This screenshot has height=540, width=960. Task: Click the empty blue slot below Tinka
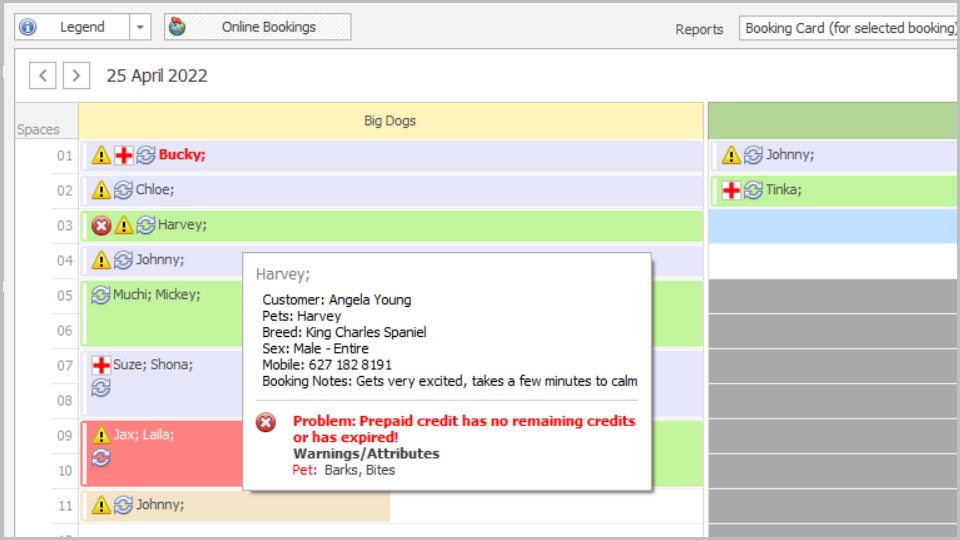[833, 225]
